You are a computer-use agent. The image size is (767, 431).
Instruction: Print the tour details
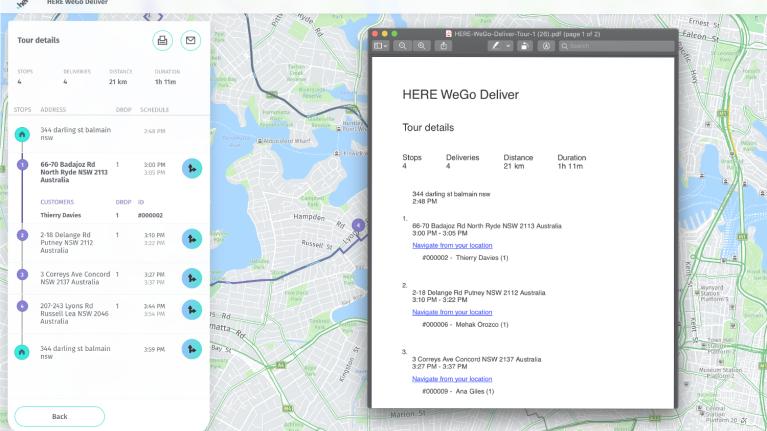coord(162,40)
